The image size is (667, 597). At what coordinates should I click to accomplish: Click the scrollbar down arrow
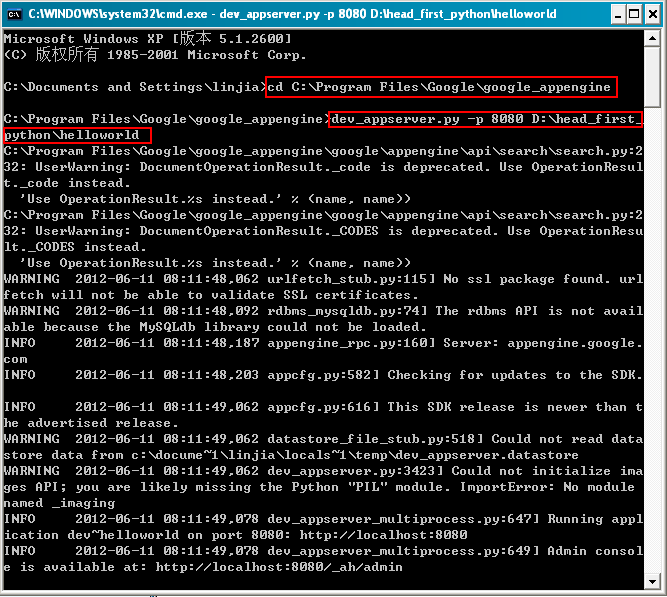[x=652, y=581]
